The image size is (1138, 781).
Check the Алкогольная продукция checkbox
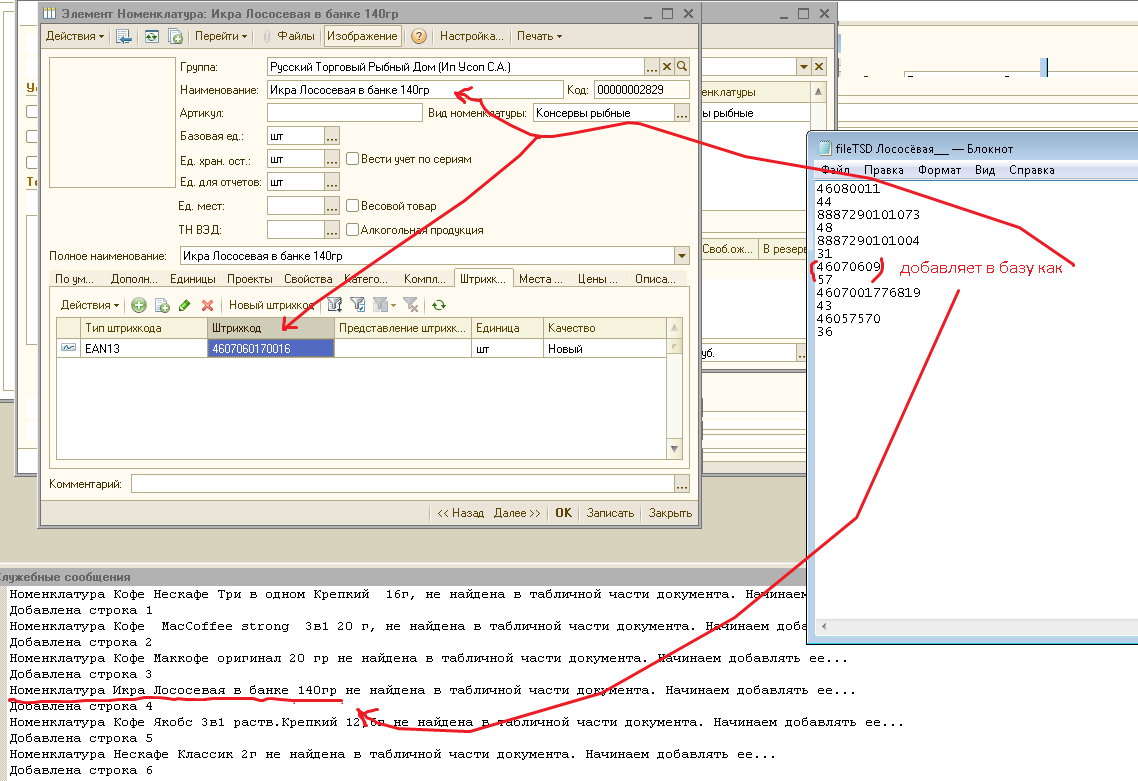(x=353, y=230)
